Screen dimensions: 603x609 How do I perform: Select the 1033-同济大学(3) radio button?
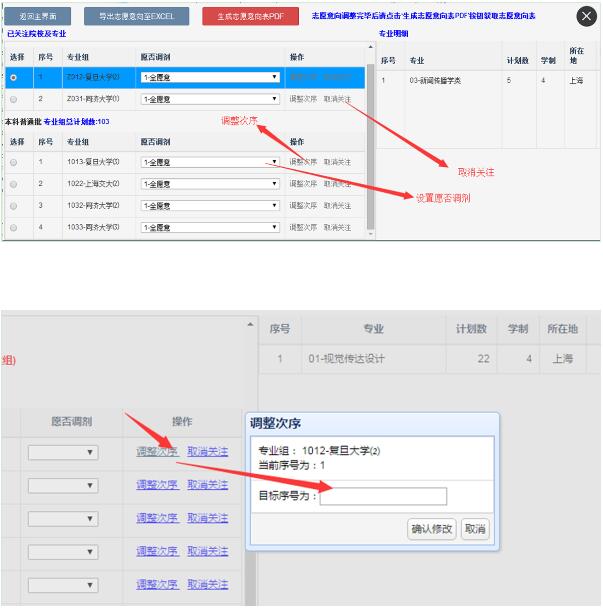pyautogui.click(x=14, y=228)
